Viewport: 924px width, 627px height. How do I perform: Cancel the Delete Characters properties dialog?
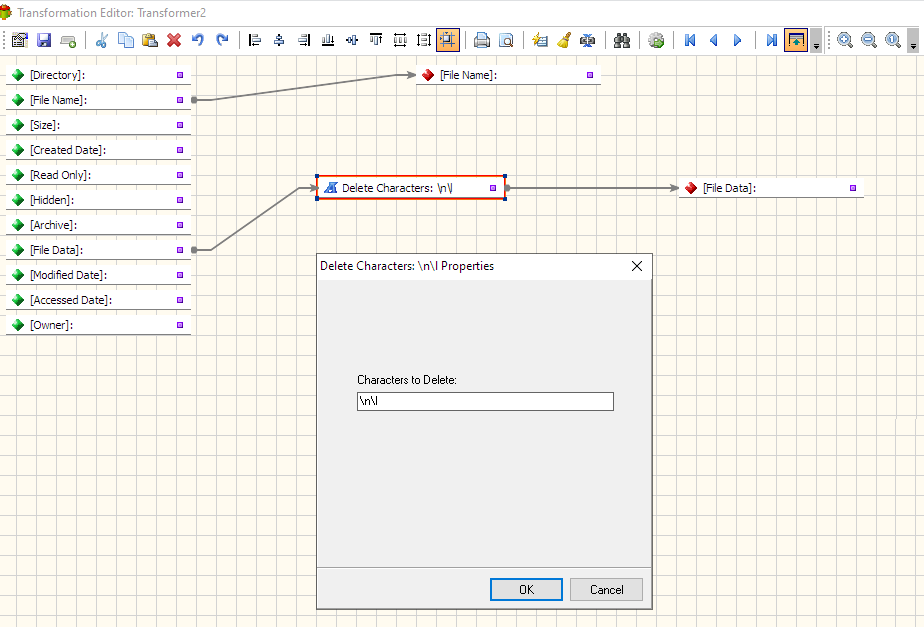coord(606,589)
